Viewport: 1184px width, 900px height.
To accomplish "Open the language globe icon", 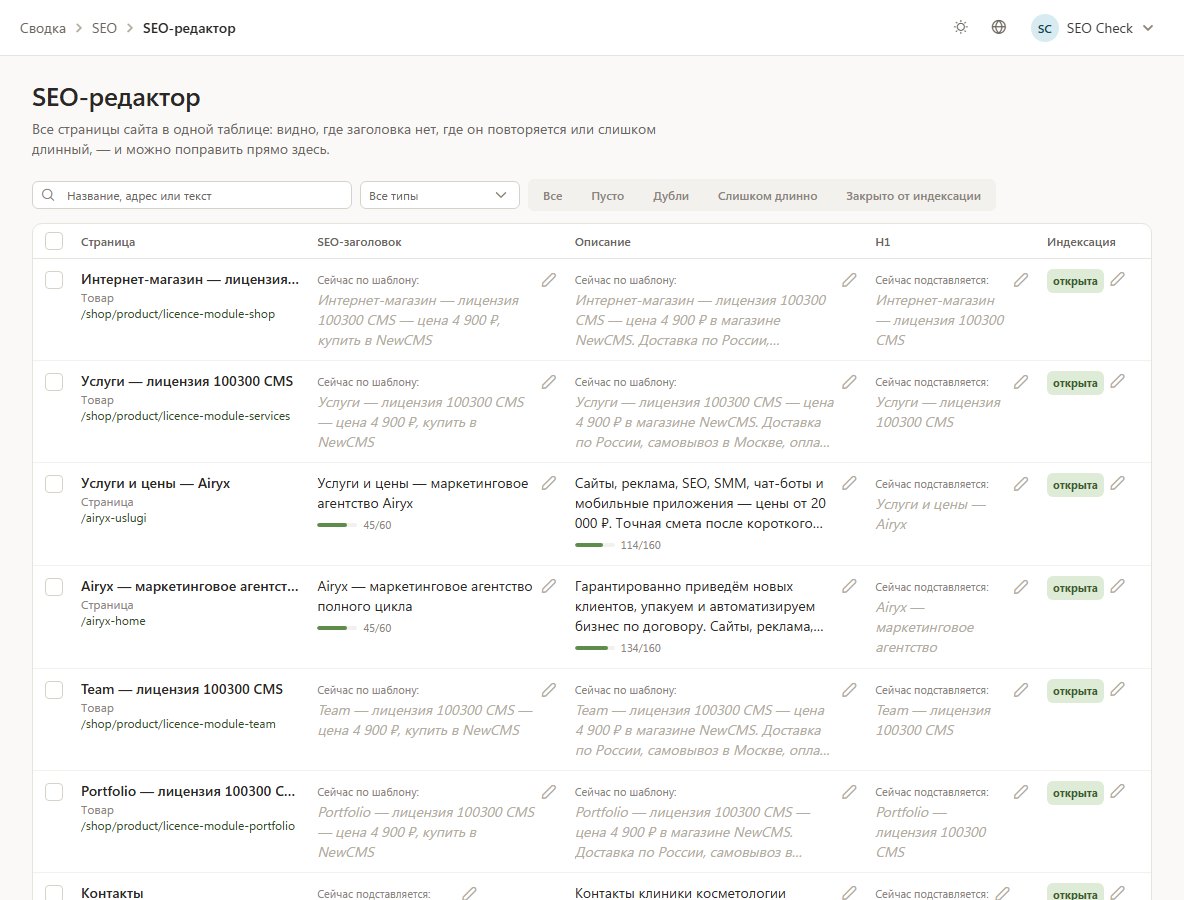I will pyautogui.click(x=998, y=28).
